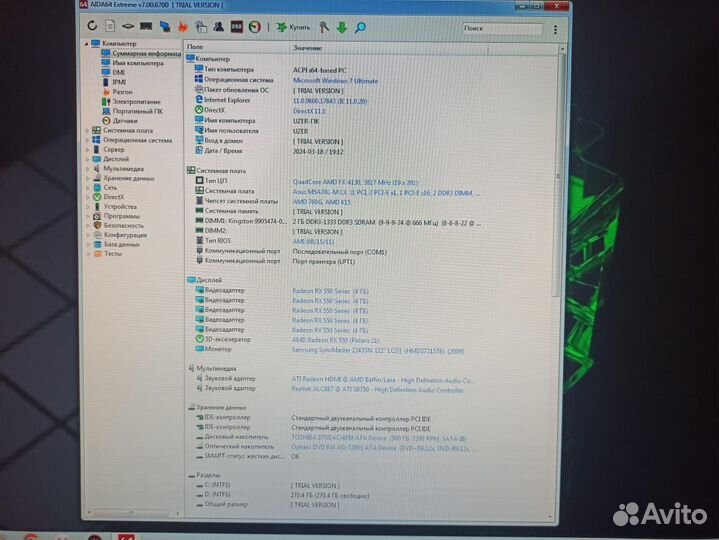The image size is (719, 540).
Task: Click the red gauge benchmark toolbar icon
Action: [x=255, y=26]
